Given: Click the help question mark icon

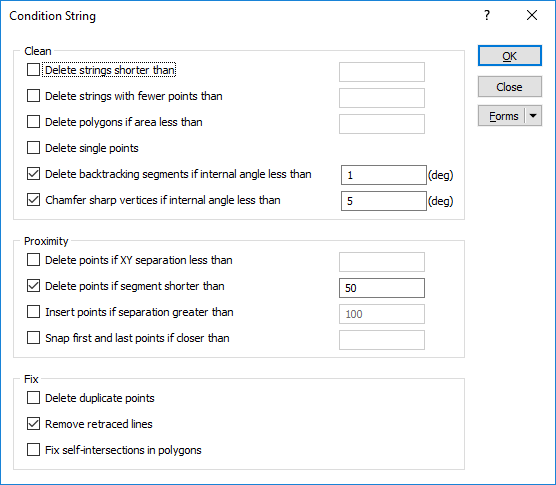Looking at the screenshot, I should click(x=487, y=15).
